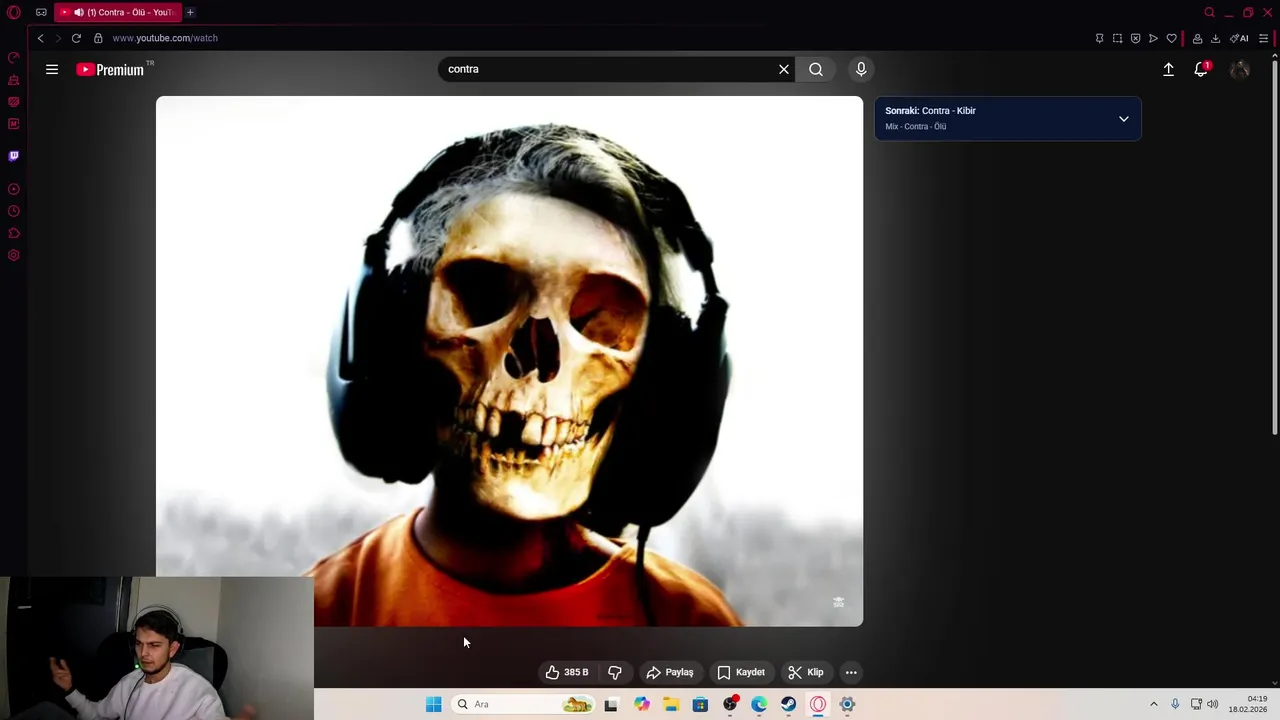
Task: Expand the Sonraki: Contra - Kibir playlist panel
Action: pos(1124,119)
